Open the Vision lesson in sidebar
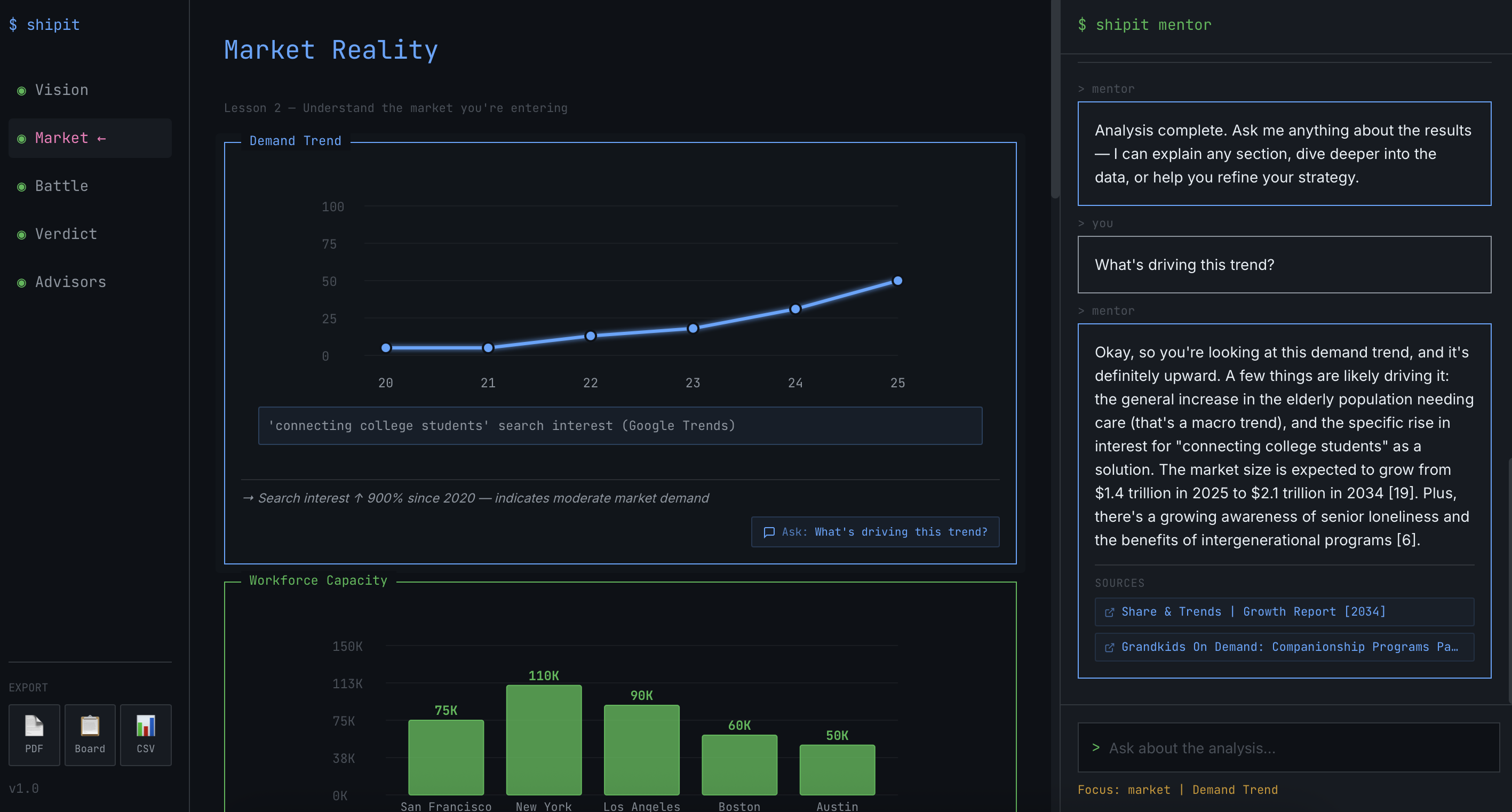This screenshot has width=1512, height=812. point(62,90)
